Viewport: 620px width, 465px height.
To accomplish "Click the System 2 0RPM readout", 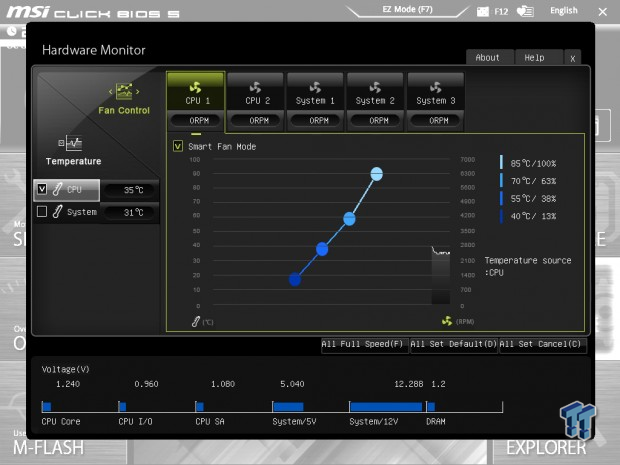I will (x=376, y=121).
